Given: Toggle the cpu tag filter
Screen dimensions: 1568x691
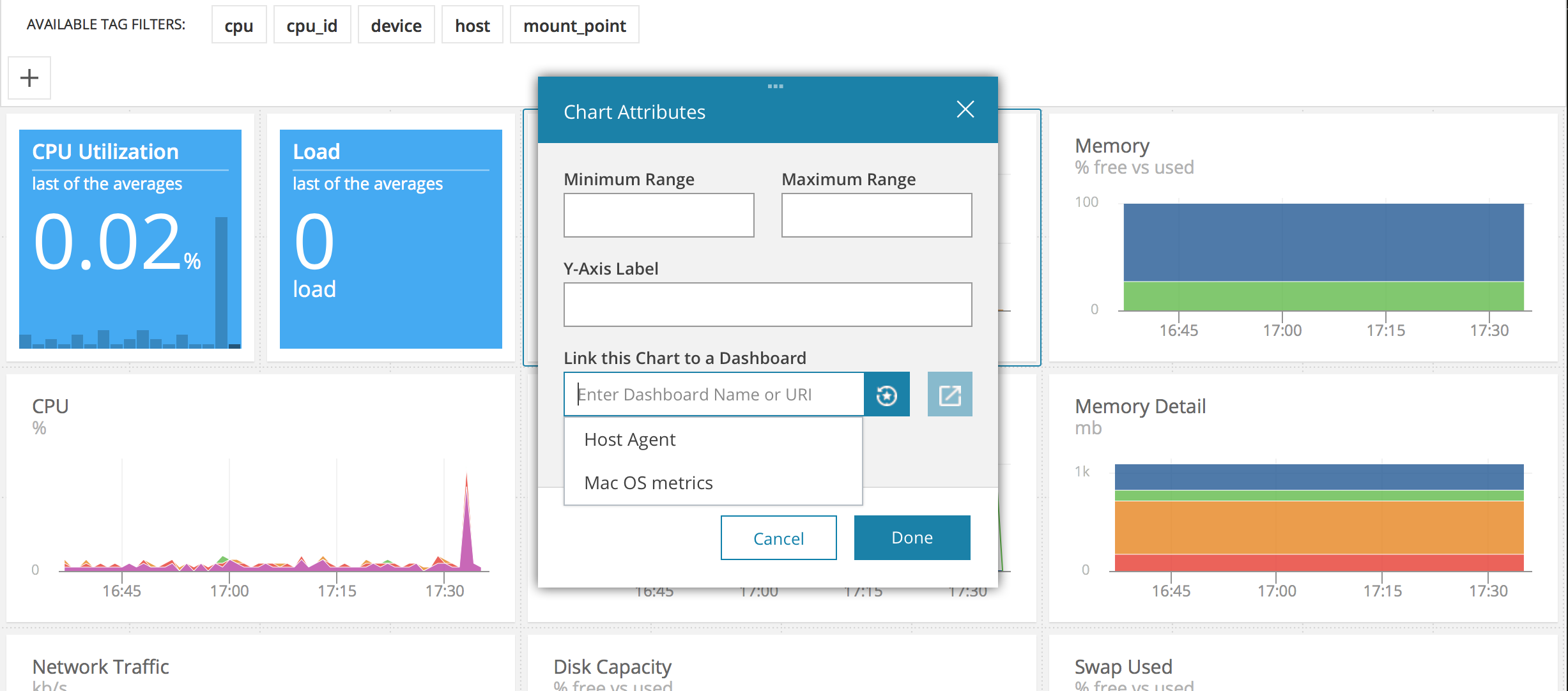Looking at the screenshot, I should click(238, 25).
